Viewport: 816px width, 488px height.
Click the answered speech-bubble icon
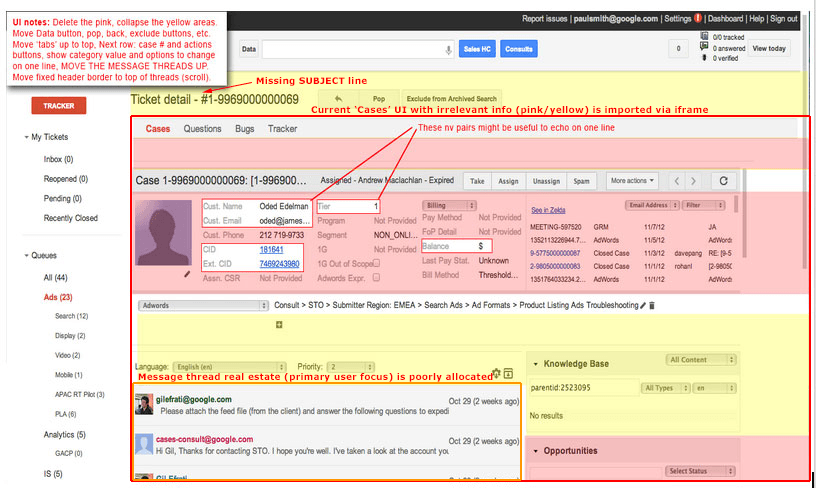click(x=704, y=47)
